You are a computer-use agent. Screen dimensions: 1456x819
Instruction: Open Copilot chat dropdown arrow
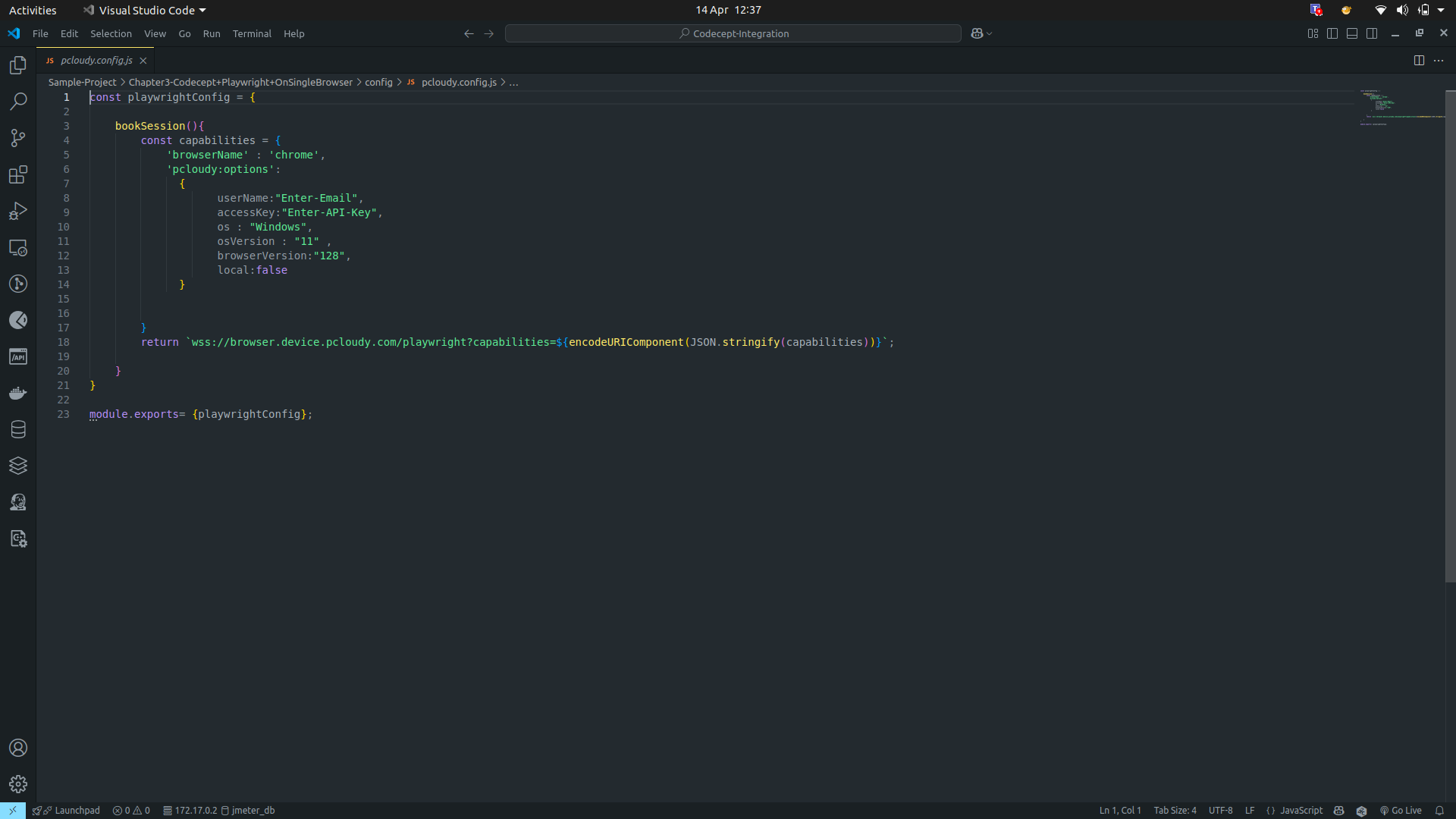click(x=990, y=33)
